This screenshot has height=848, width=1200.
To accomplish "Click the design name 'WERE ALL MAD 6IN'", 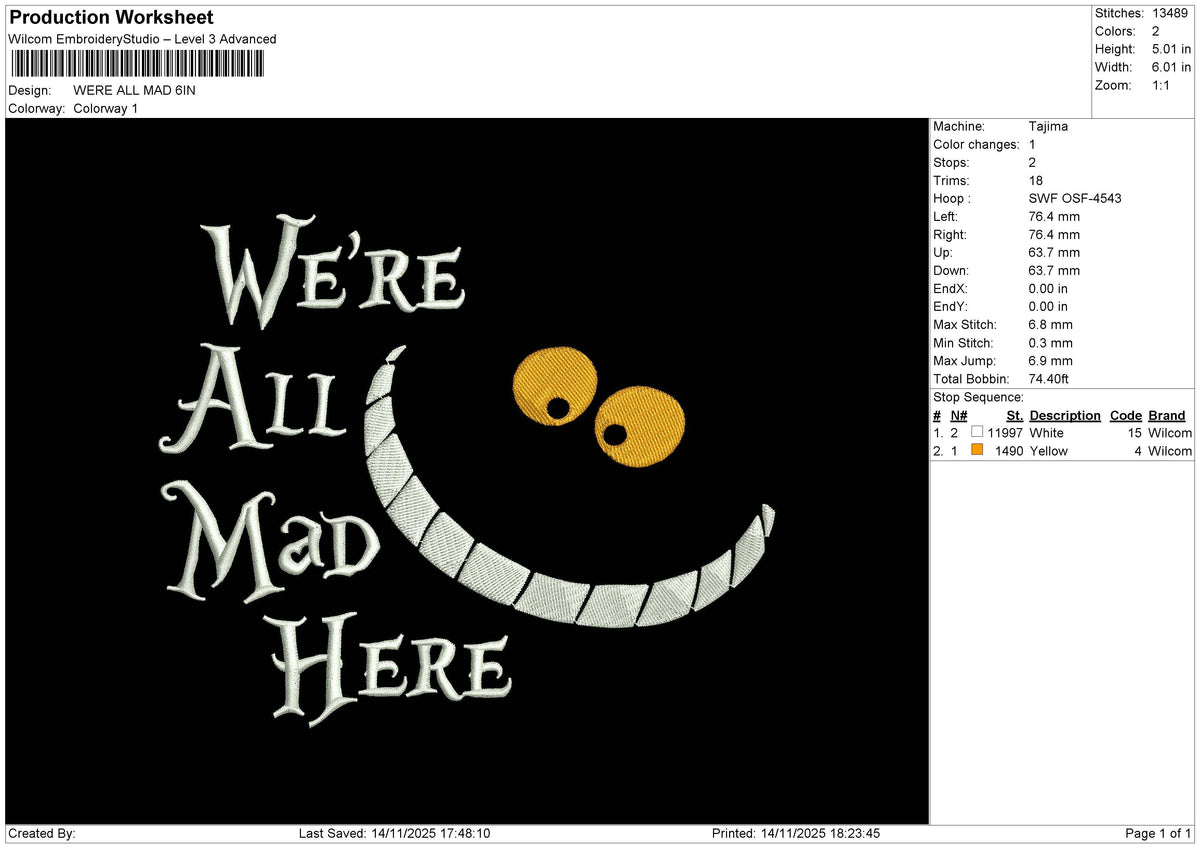I will [135, 90].
